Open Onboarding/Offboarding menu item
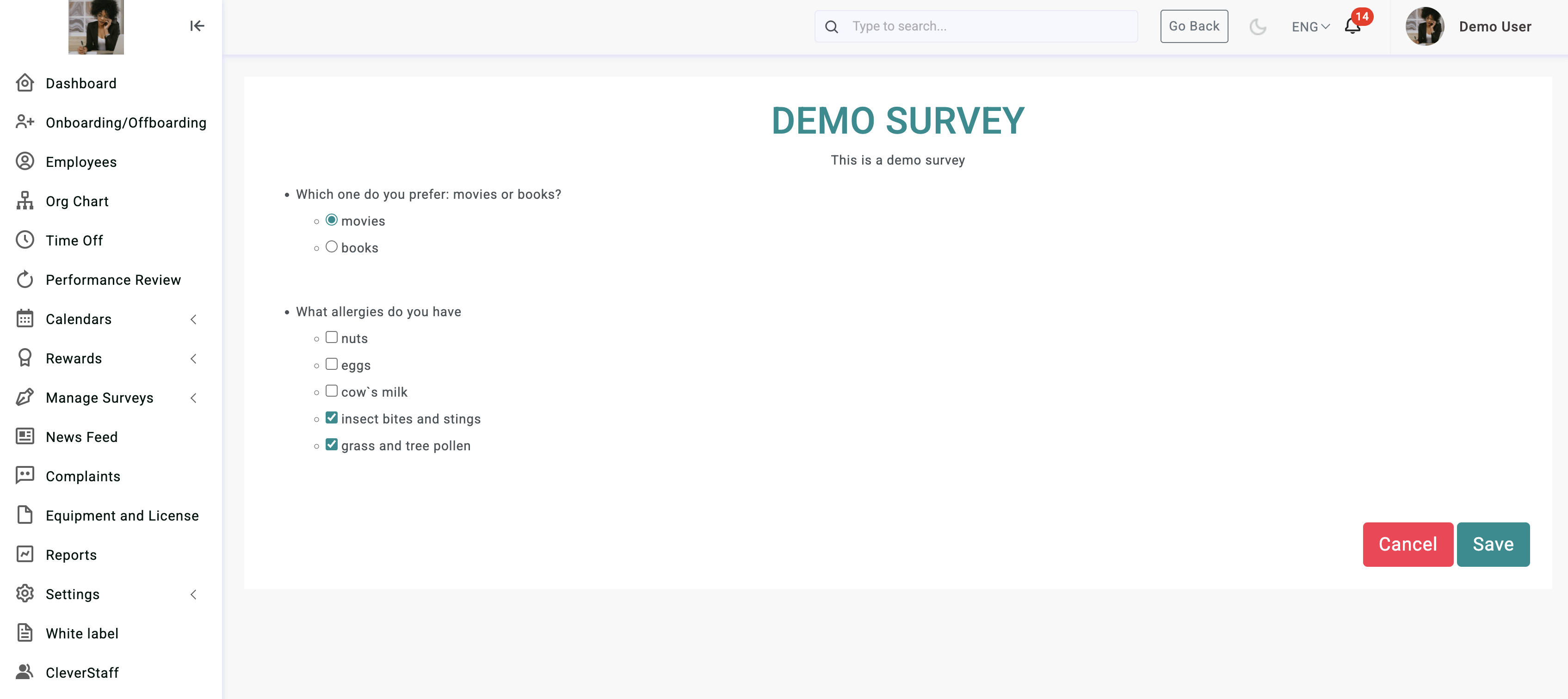 126,123
